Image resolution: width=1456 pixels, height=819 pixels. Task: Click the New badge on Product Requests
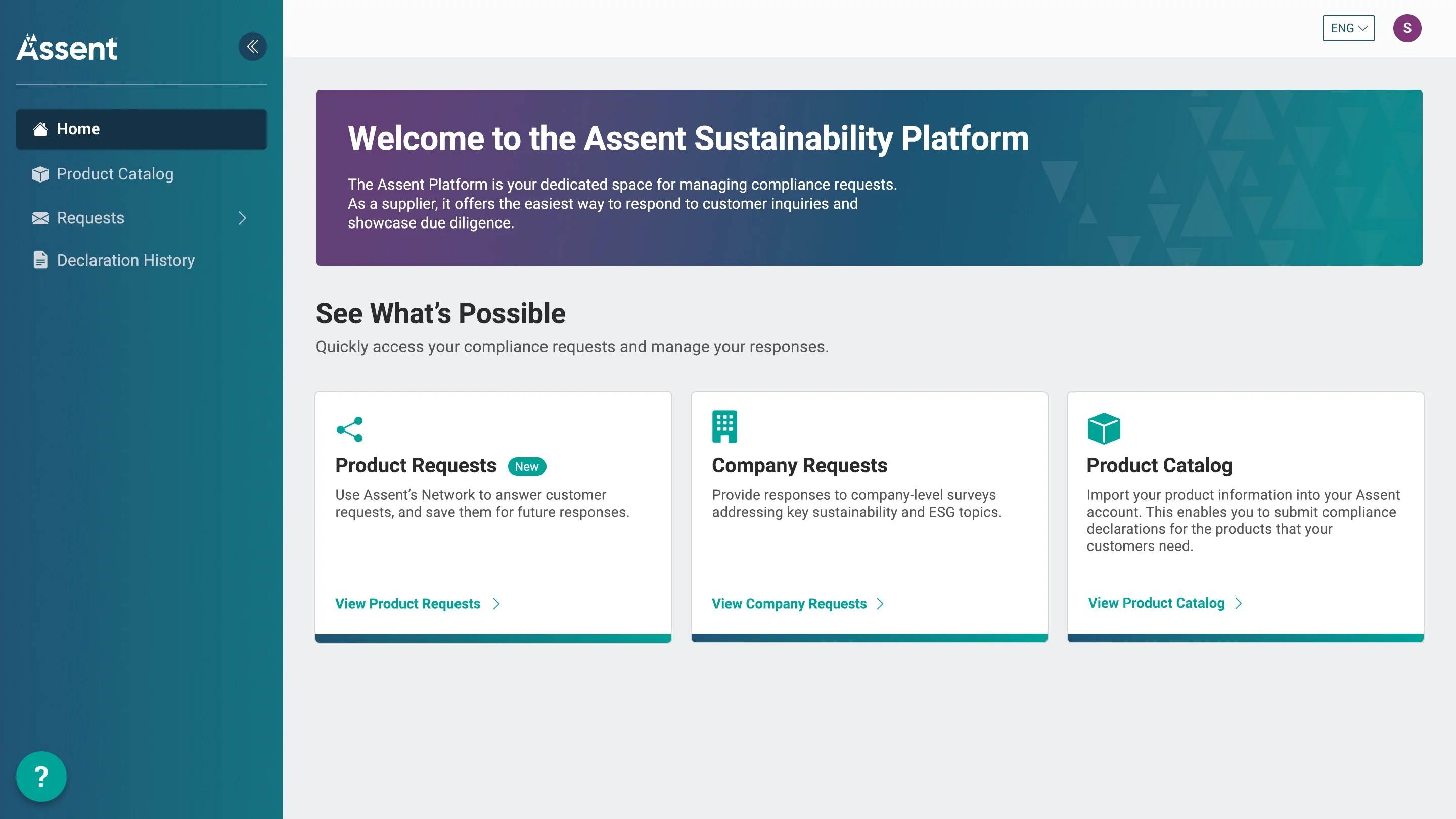pyautogui.click(x=526, y=466)
